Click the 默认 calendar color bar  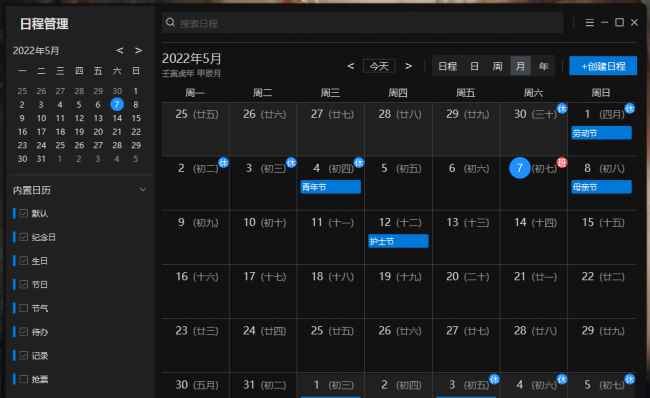pos(14,213)
